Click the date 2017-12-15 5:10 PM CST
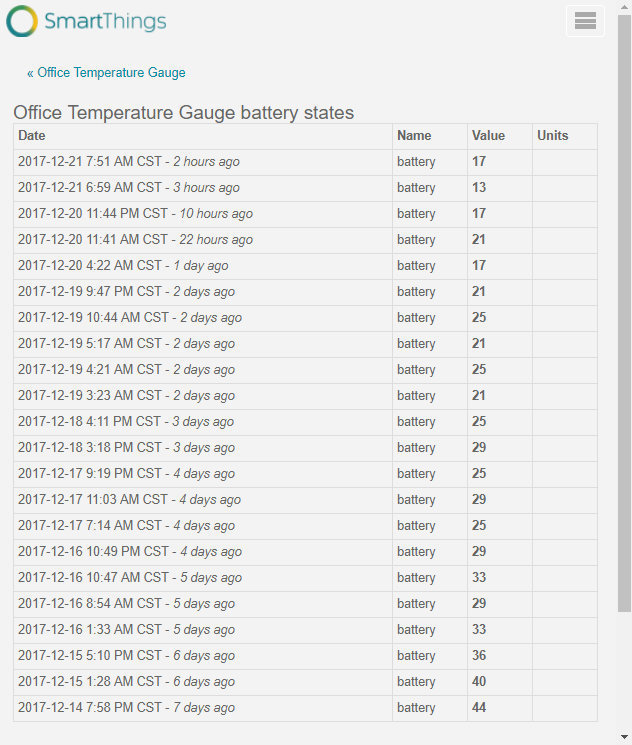This screenshot has height=745, width=632. pyautogui.click(x=90, y=656)
